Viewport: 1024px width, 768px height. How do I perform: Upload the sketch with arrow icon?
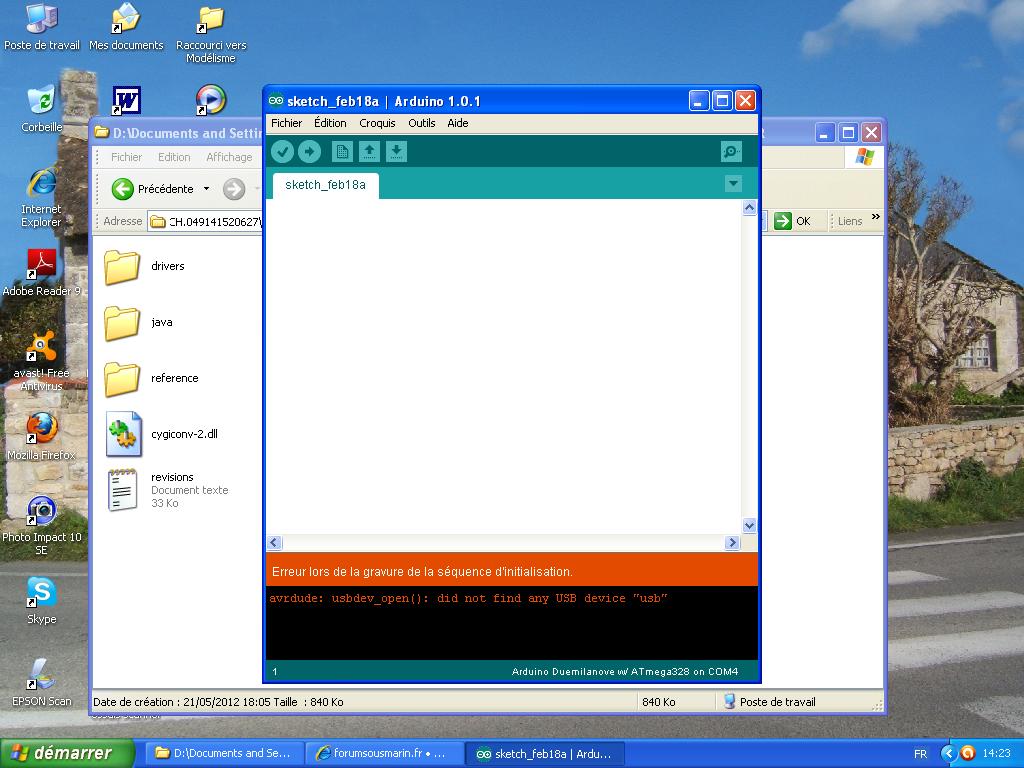(310, 151)
